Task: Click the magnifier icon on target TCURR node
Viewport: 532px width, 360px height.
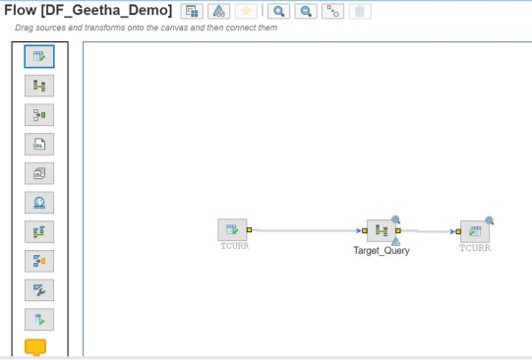Action: point(489,221)
